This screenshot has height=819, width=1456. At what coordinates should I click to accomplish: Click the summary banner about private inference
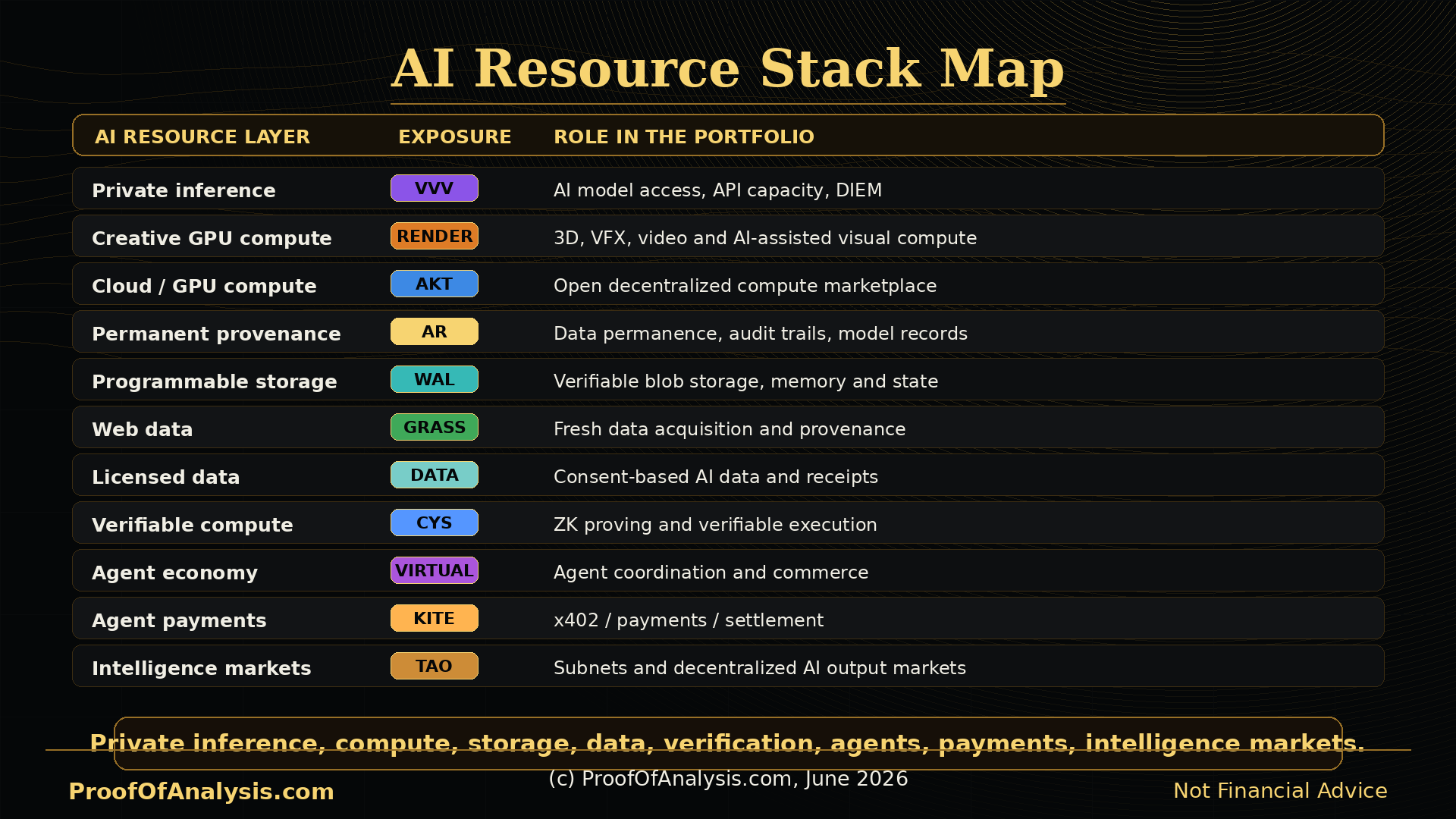pyautogui.click(x=728, y=743)
